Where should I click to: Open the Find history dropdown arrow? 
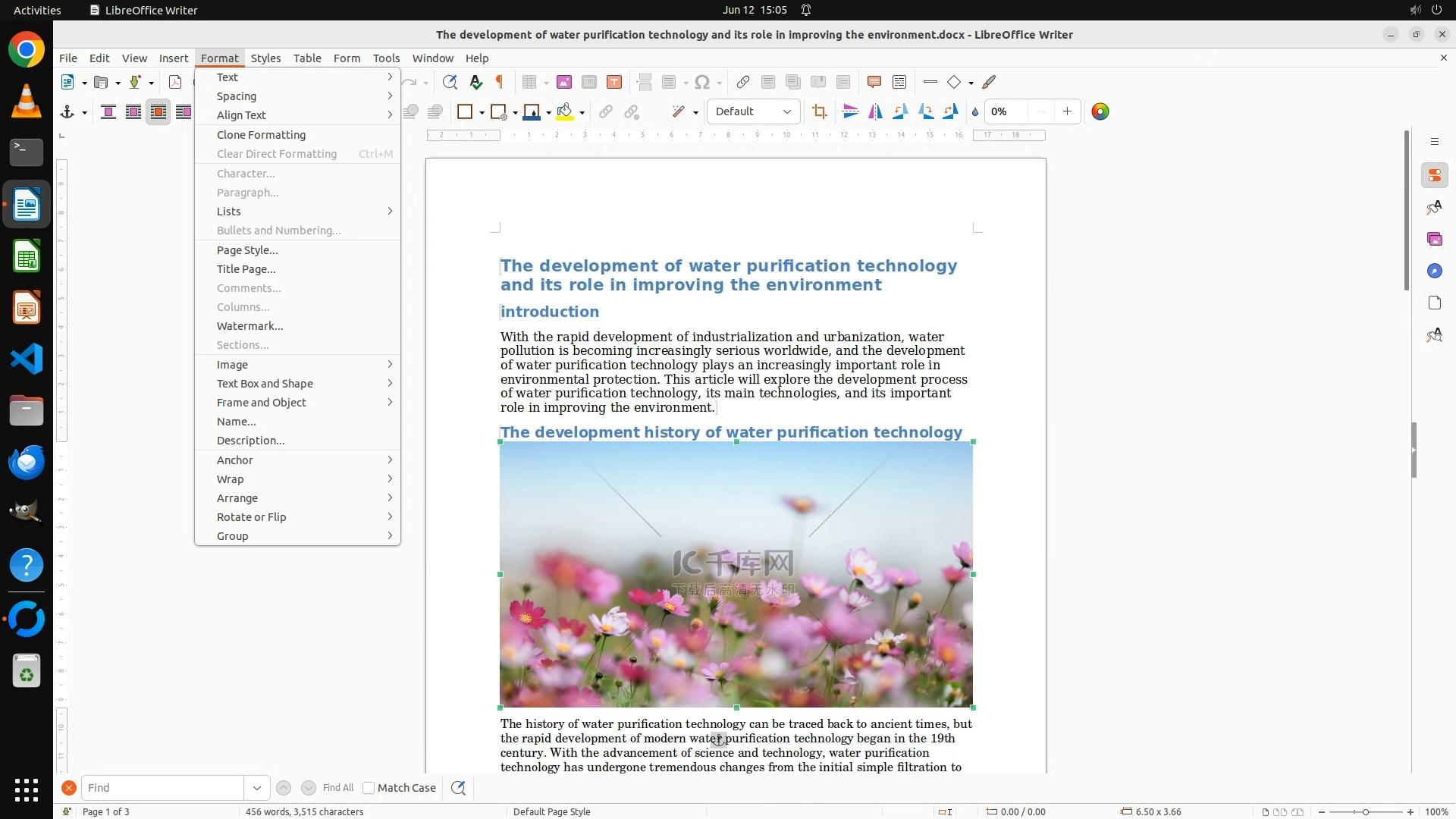tap(256, 788)
